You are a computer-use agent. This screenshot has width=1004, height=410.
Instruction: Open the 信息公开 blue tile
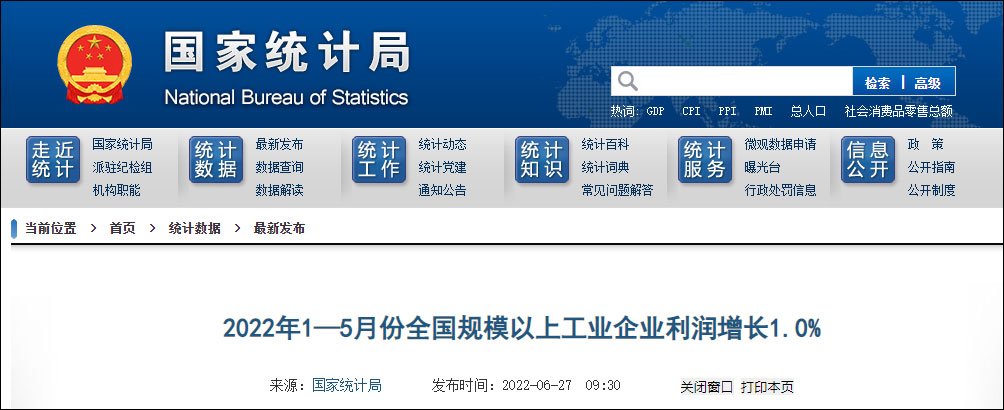pos(868,160)
